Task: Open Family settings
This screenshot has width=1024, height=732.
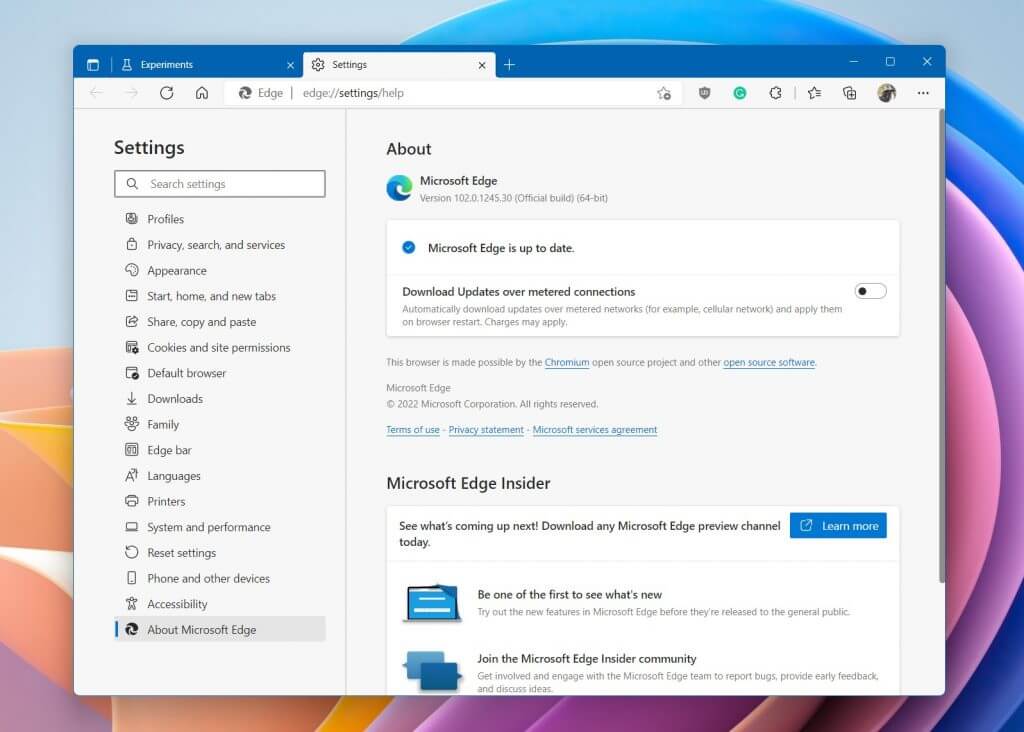Action: [x=219, y=424]
